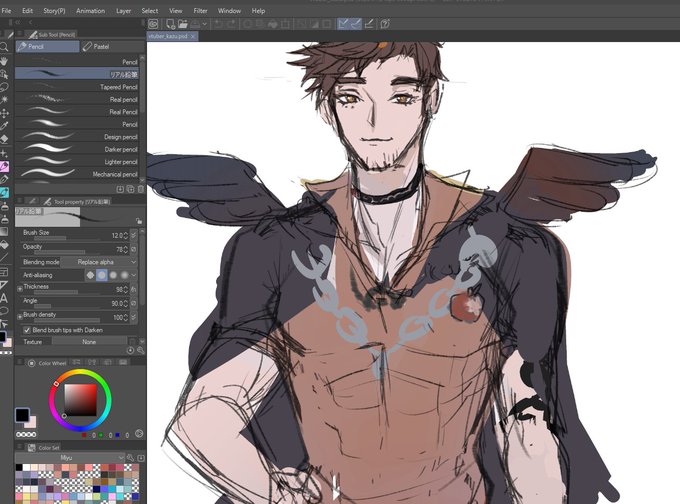This screenshot has height=504, width=680.
Task: Select the Gradient tool
Action: coord(4,232)
